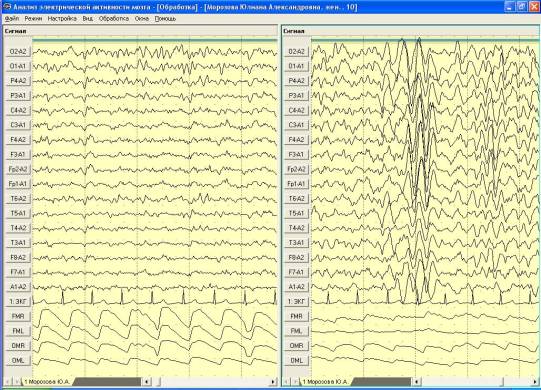Select the Fp1-A1 channel button in left panel

pos(18,184)
